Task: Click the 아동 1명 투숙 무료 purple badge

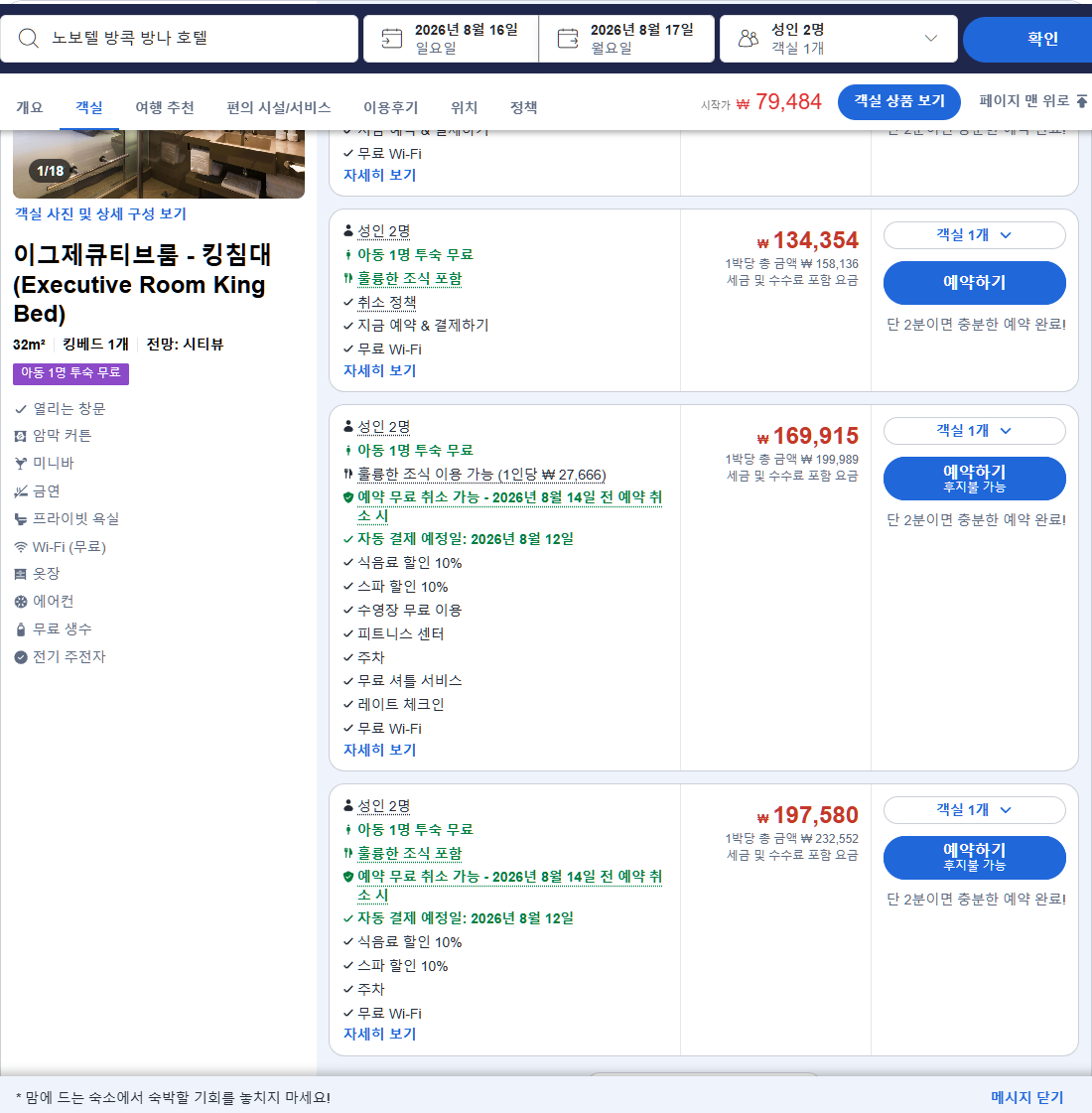Action: [x=70, y=373]
